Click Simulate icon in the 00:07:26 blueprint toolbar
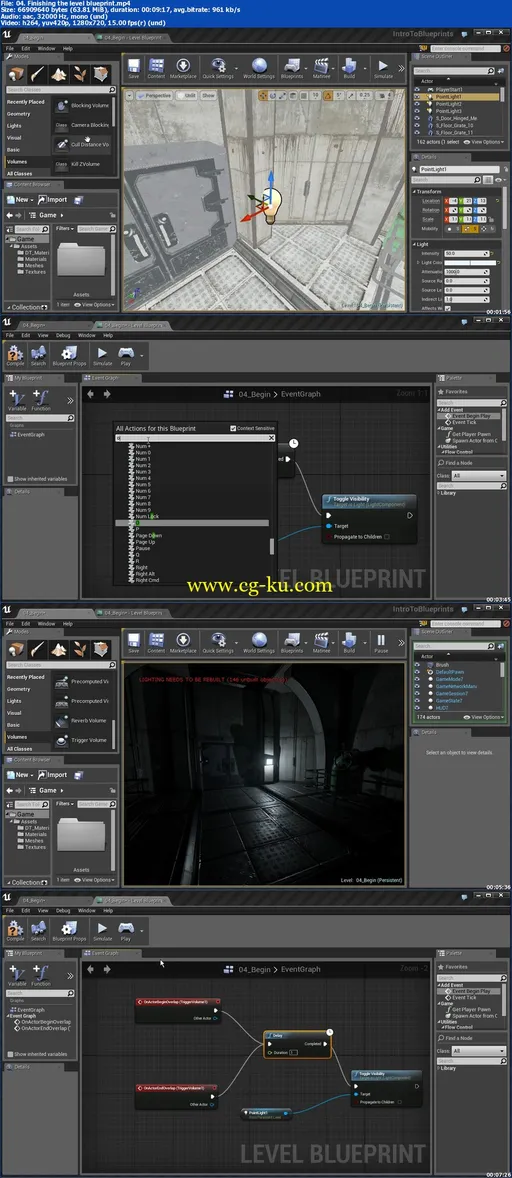Screen dimensions: 512x1178 pyautogui.click(x=102, y=929)
